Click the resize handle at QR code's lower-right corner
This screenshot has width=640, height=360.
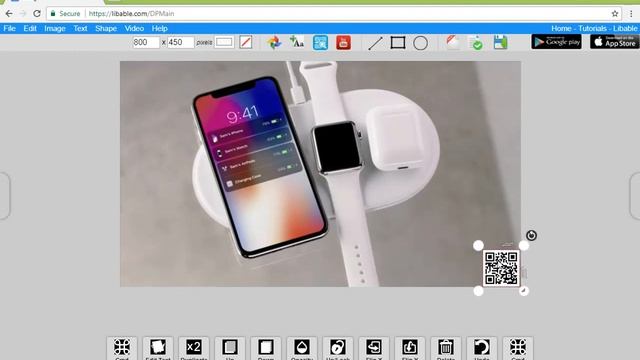tap(524, 291)
